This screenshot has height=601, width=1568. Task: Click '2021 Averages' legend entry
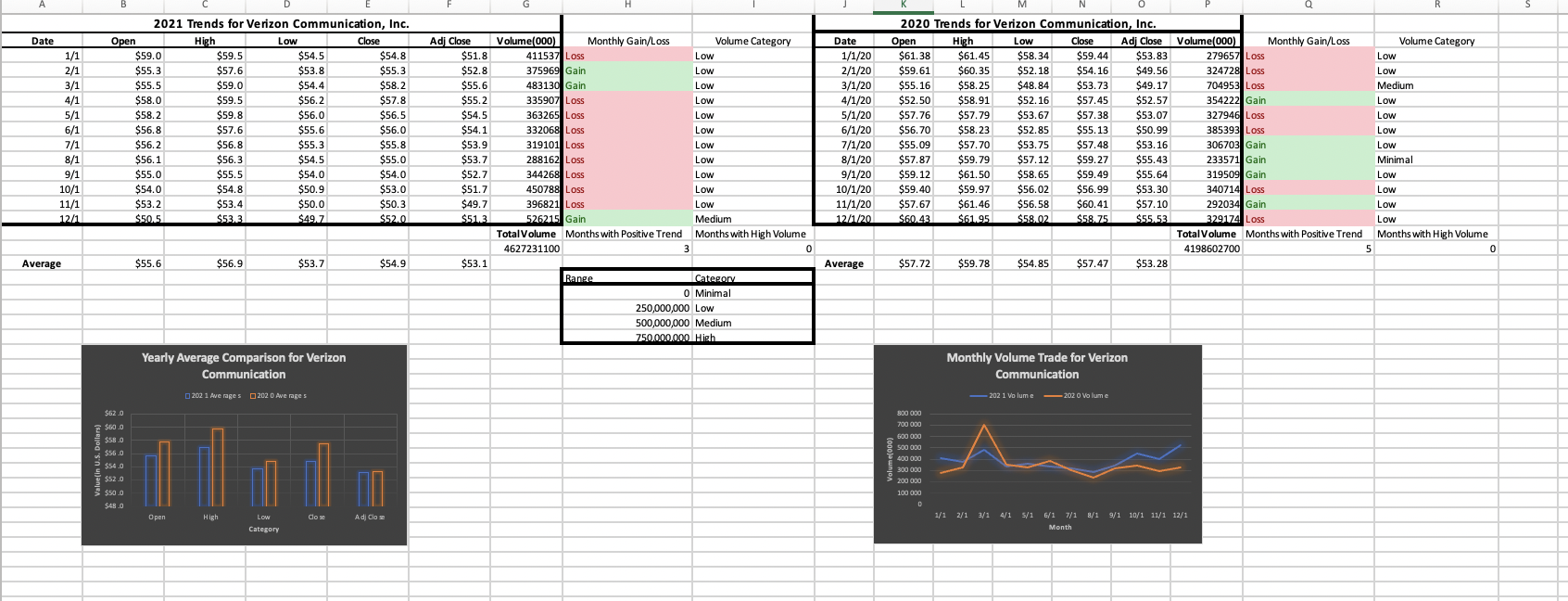[214, 396]
